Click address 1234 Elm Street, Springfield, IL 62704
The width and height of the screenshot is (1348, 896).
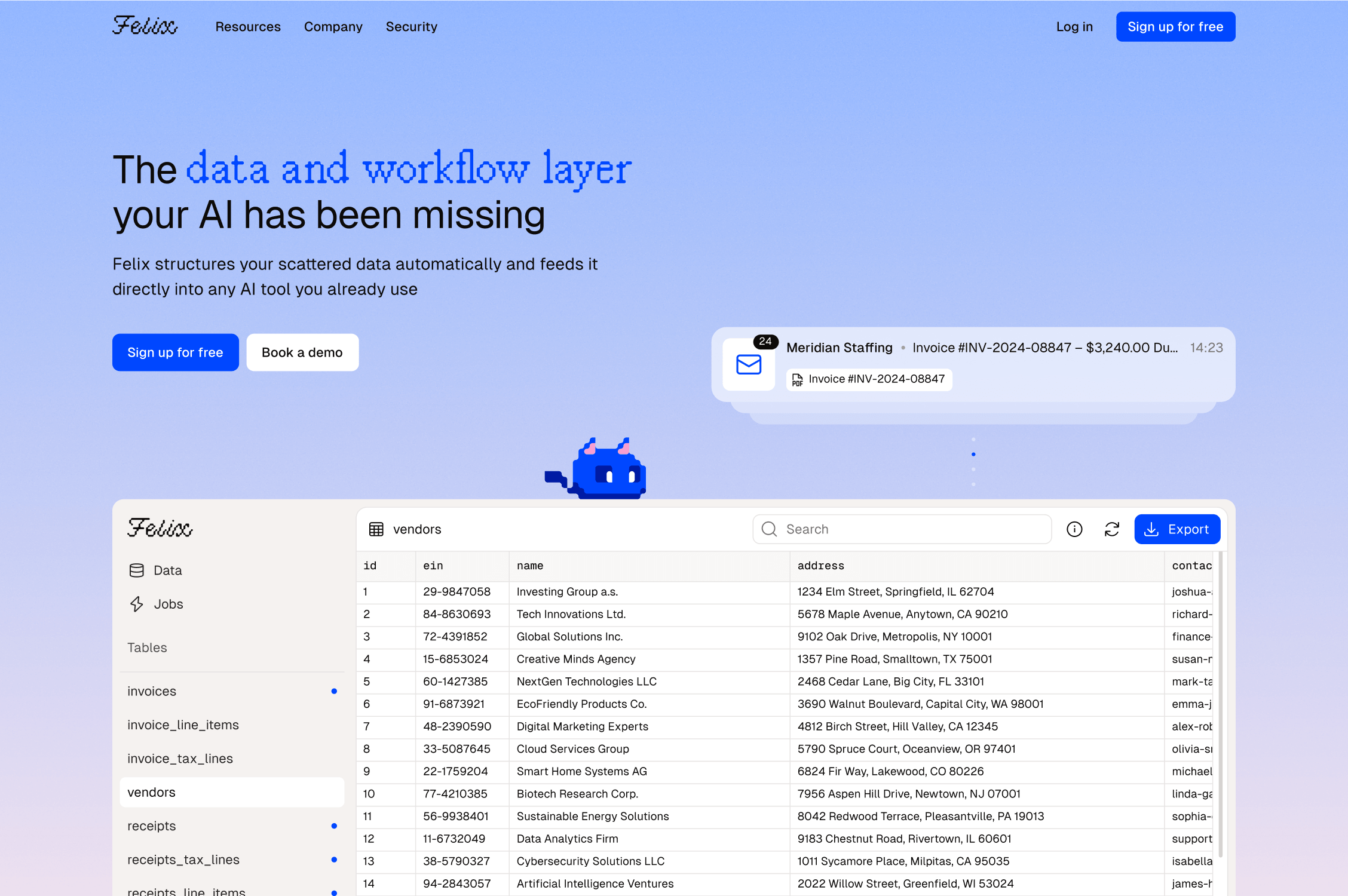coord(895,592)
